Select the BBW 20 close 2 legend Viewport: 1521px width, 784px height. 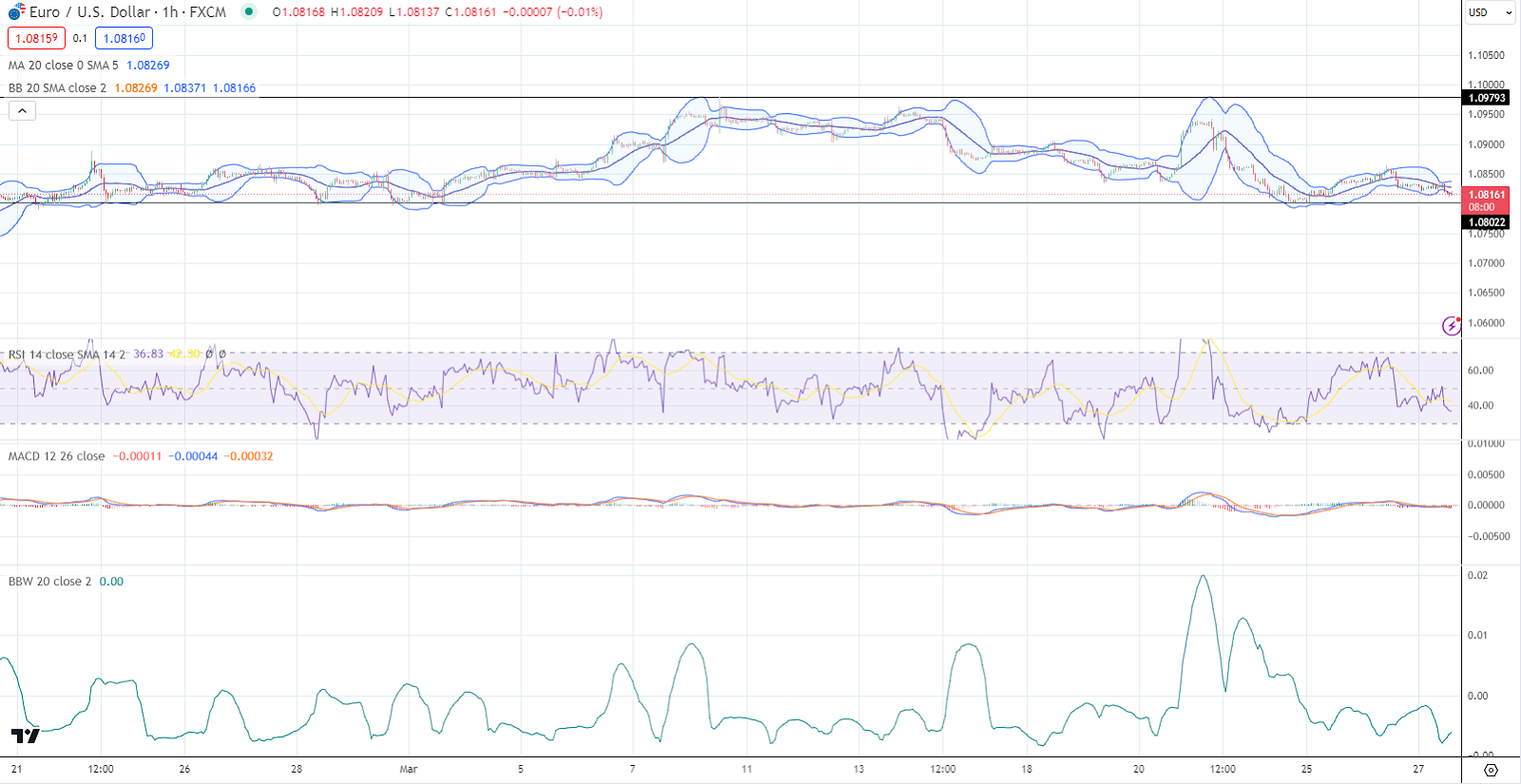pyautogui.click(x=50, y=582)
